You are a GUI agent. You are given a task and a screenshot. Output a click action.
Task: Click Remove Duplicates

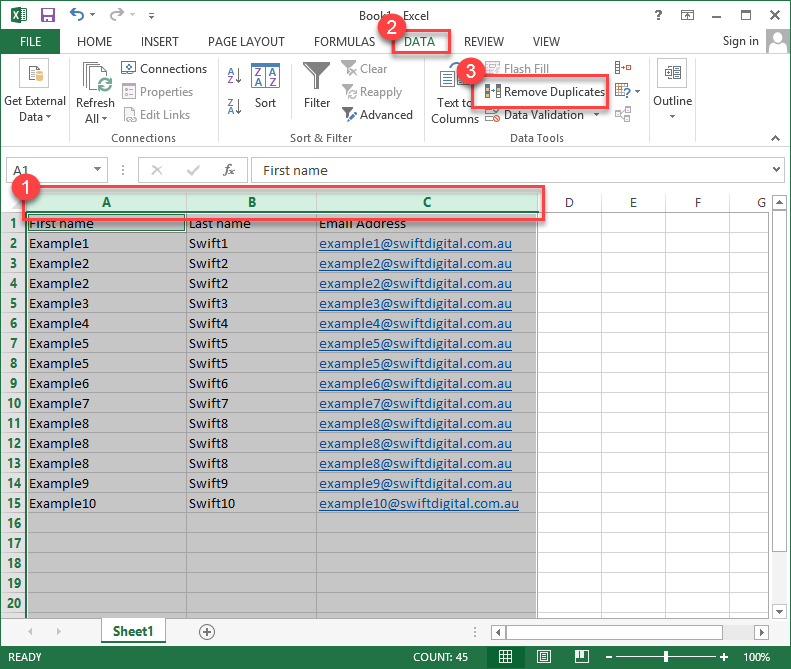545,92
